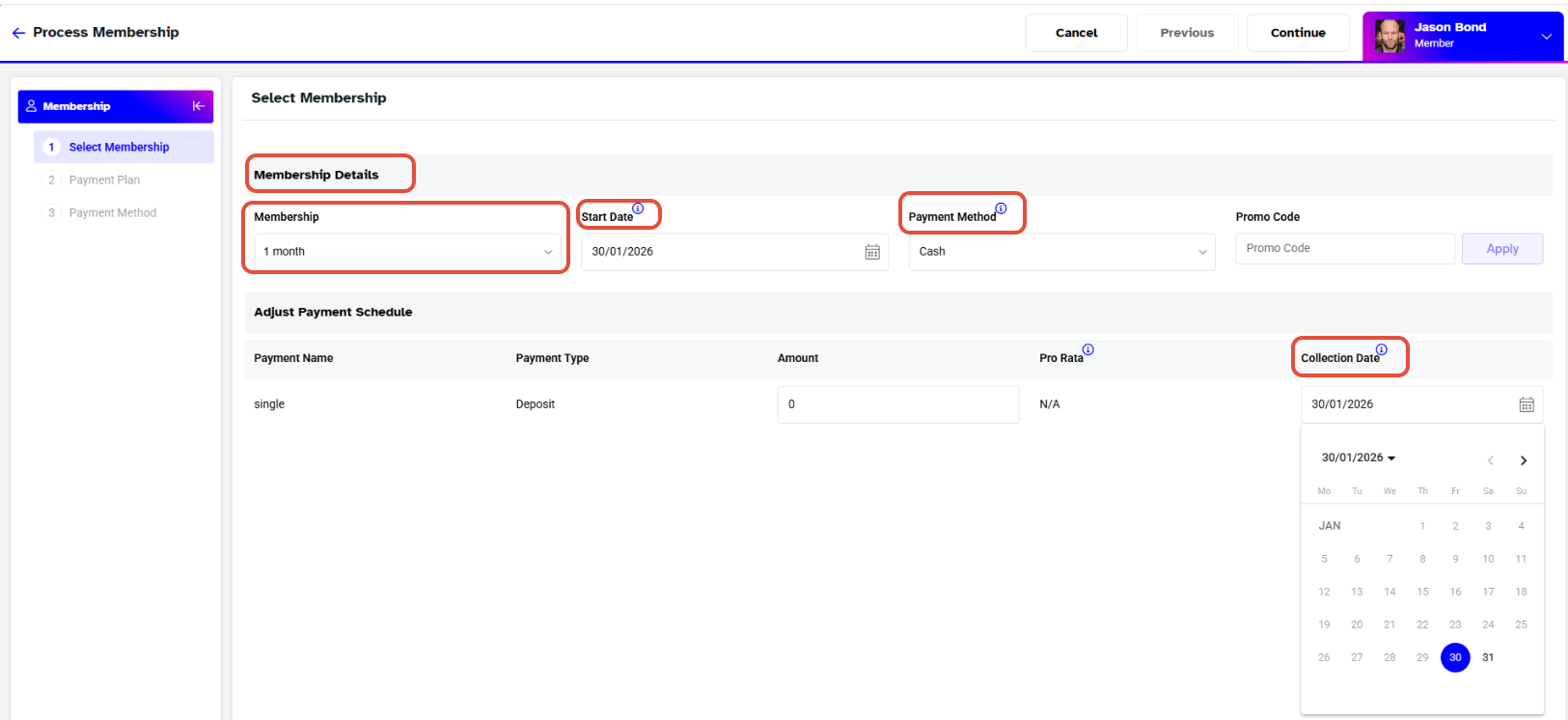Show Pro Rata info icon
Image resolution: width=1568 pixels, height=720 pixels.
pyautogui.click(x=1087, y=349)
